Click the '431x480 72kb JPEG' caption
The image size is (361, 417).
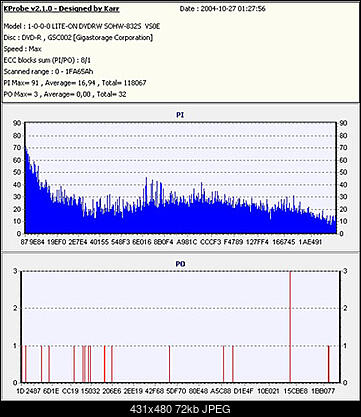coord(180,409)
